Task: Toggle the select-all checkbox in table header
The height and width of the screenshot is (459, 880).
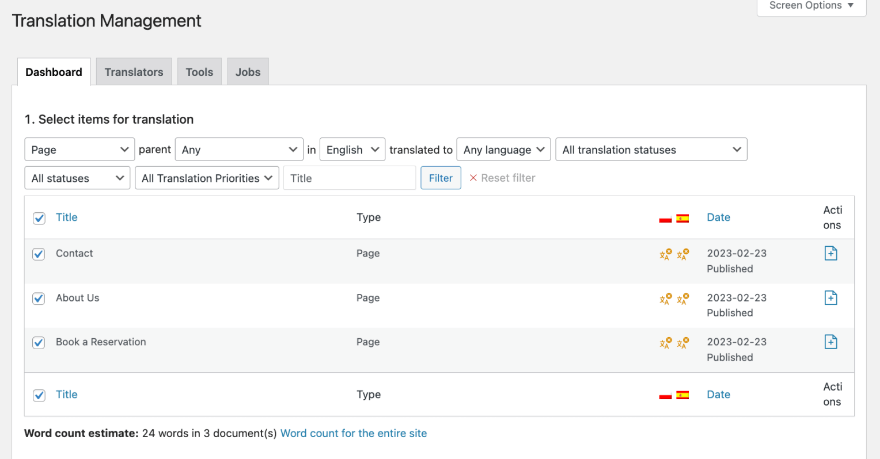Action: tap(39, 218)
